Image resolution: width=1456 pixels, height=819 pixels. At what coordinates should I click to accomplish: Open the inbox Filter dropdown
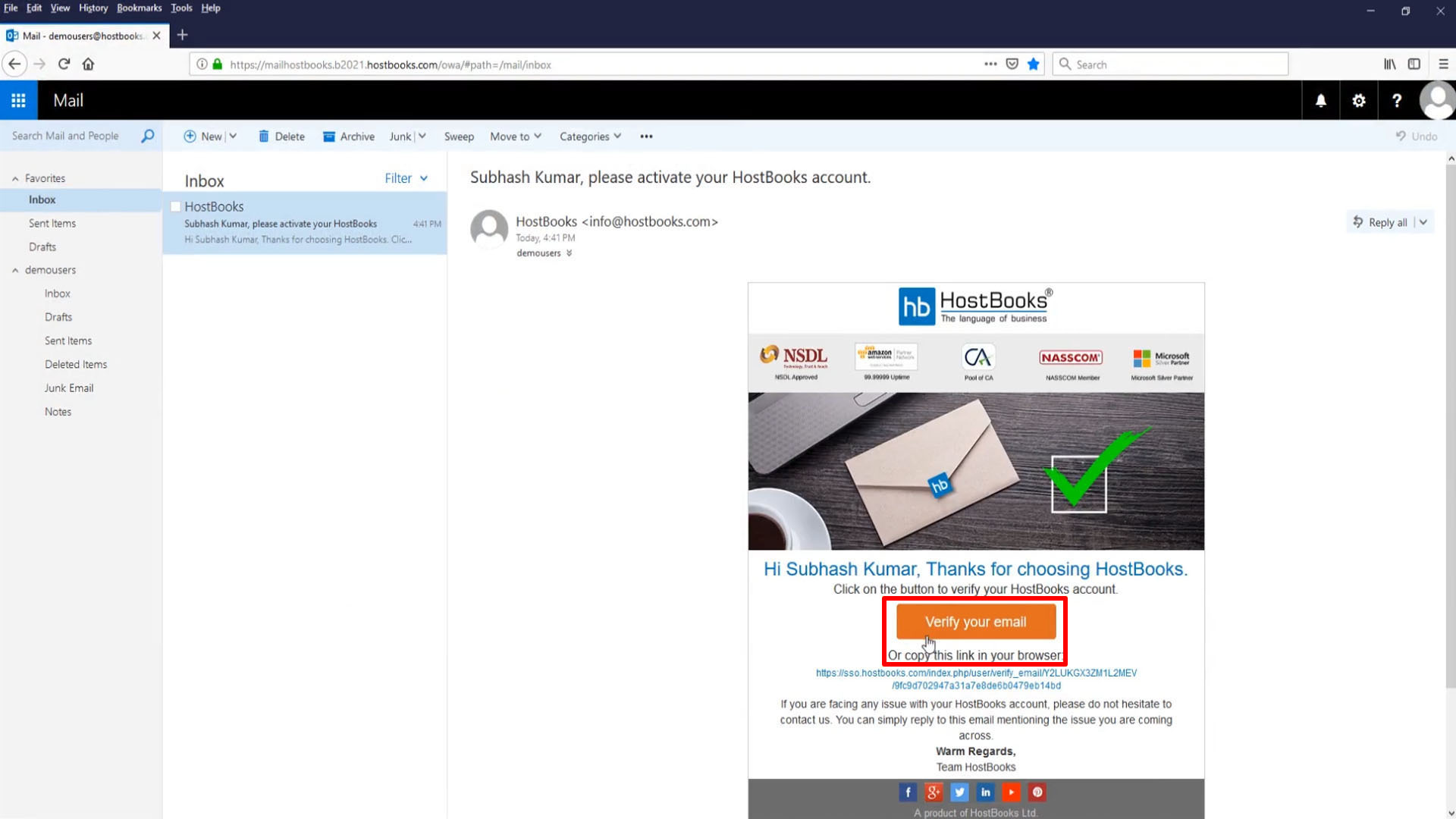[x=406, y=178]
